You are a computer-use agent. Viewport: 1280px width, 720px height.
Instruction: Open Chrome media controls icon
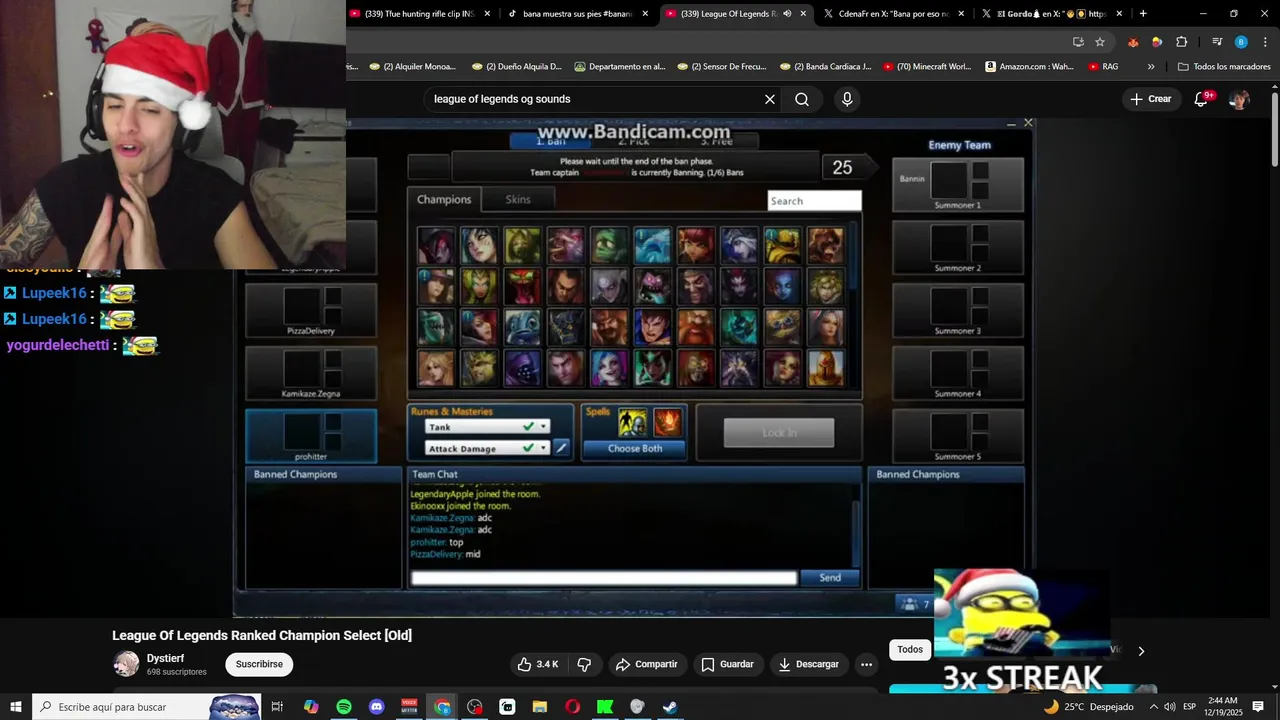[1217, 42]
